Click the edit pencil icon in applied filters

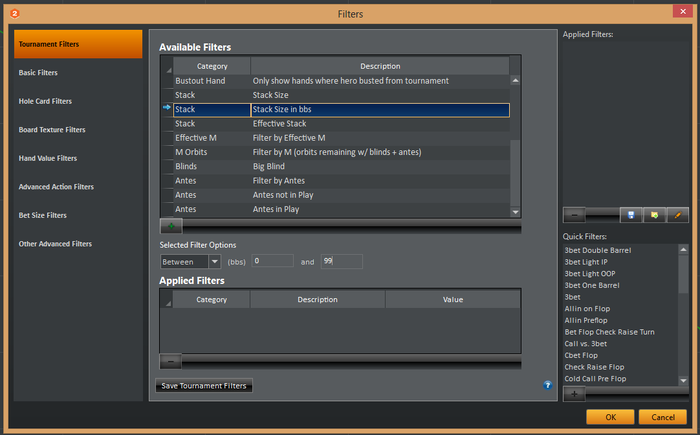point(678,215)
